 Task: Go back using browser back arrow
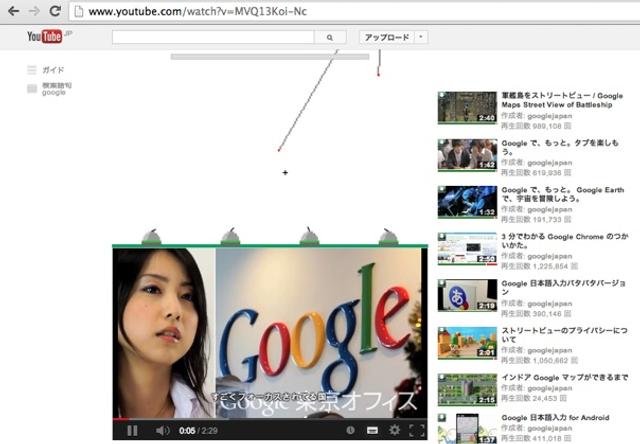click(x=13, y=11)
